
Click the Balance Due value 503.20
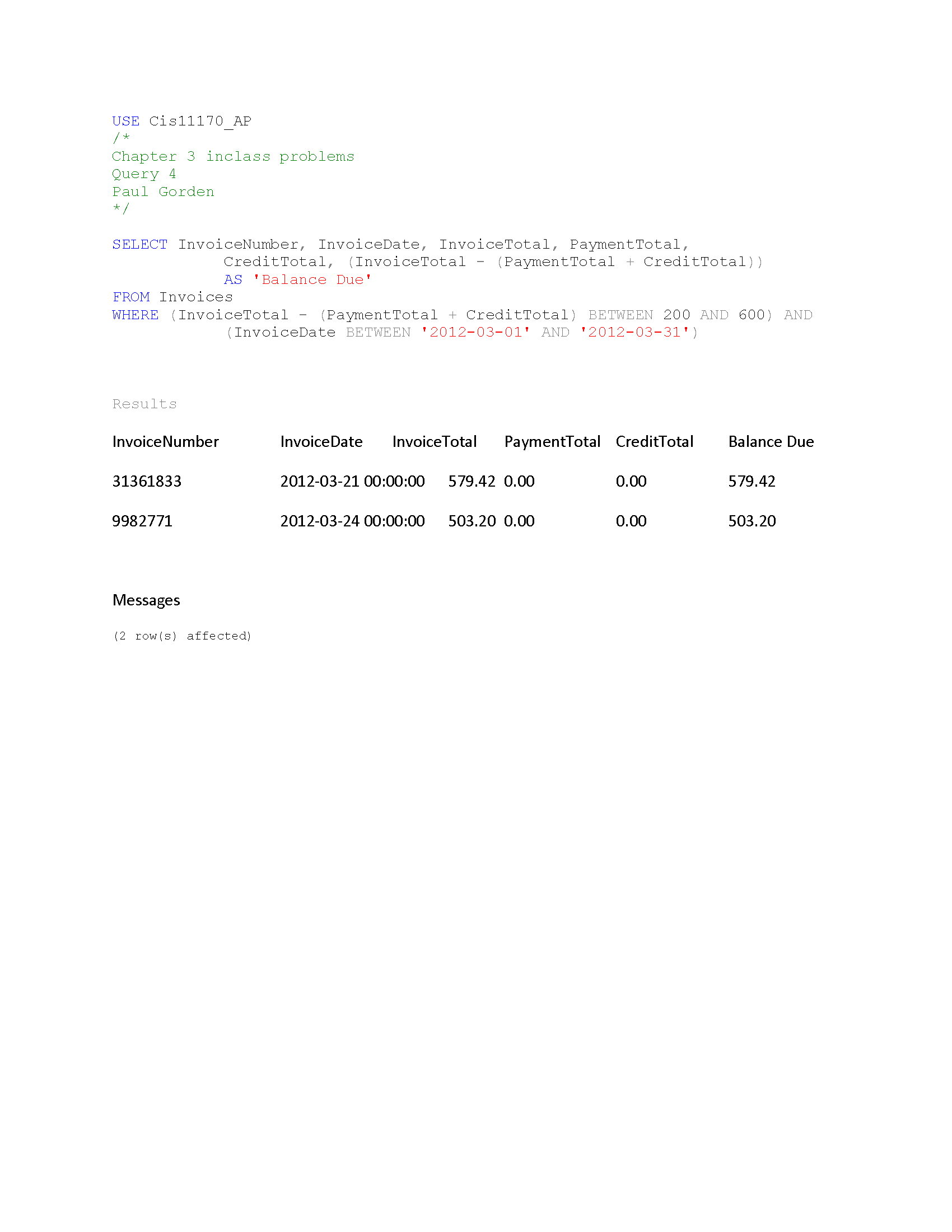click(752, 521)
